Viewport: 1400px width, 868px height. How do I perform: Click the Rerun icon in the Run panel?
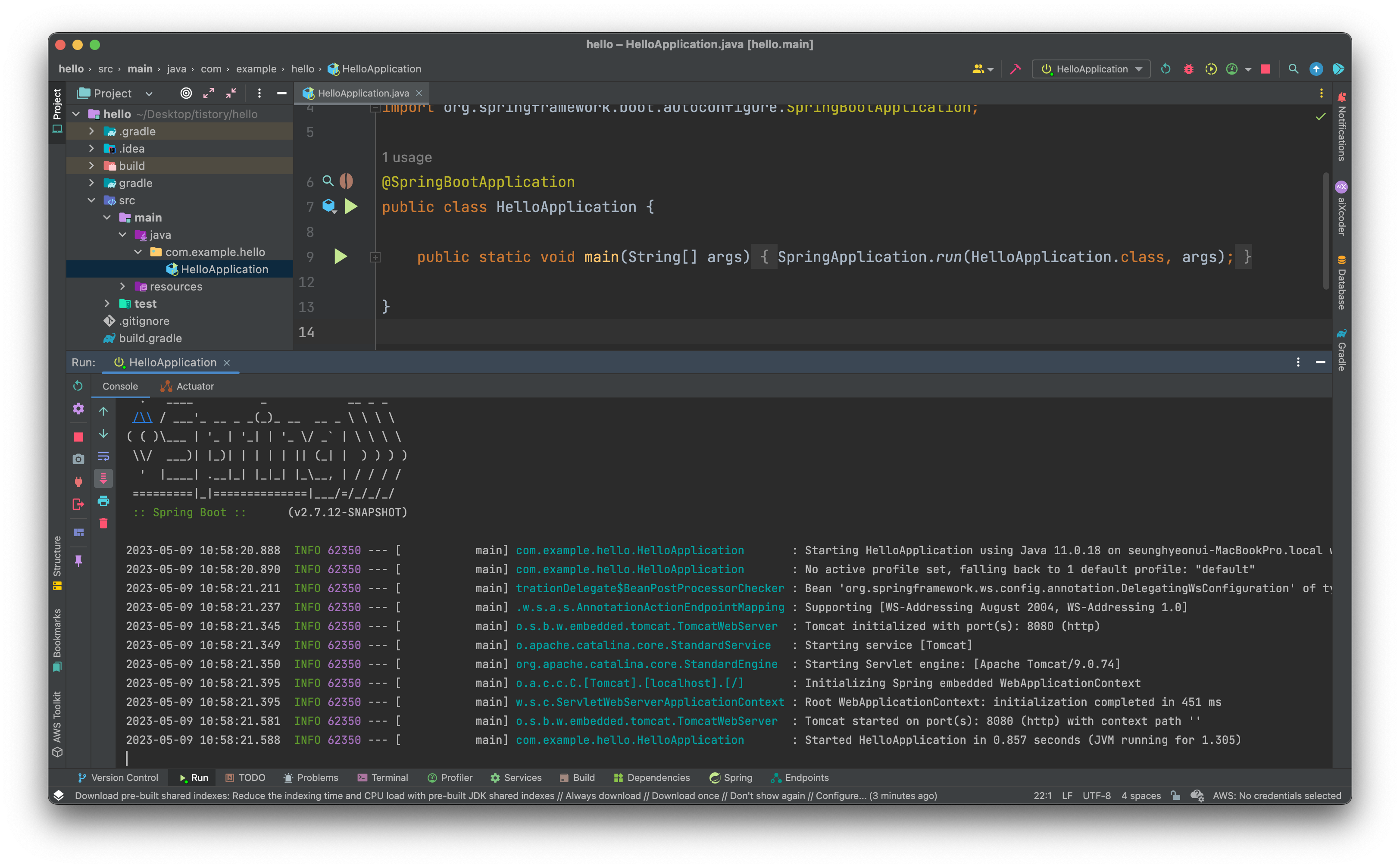pyautogui.click(x=78, y=386)
